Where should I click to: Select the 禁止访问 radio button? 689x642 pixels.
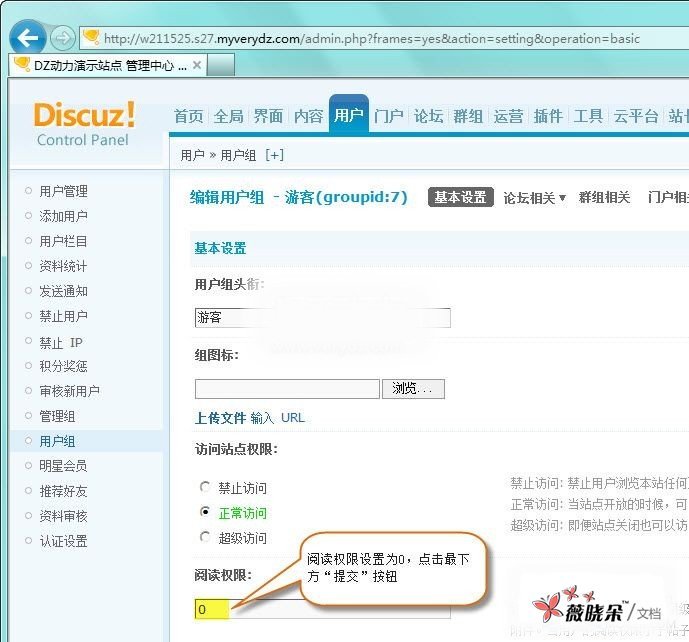tap(206, 488)
